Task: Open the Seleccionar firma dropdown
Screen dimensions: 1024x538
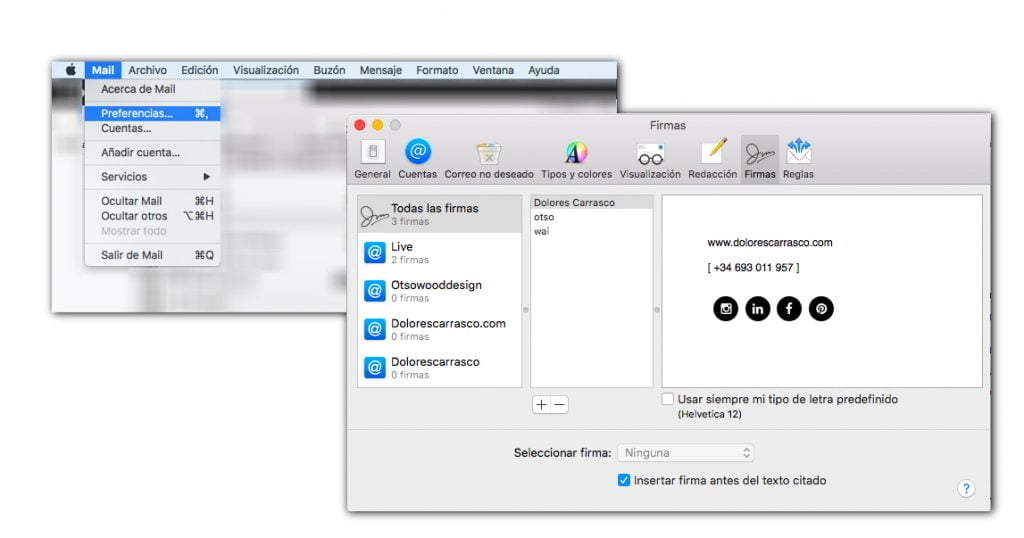Action: 686,452
